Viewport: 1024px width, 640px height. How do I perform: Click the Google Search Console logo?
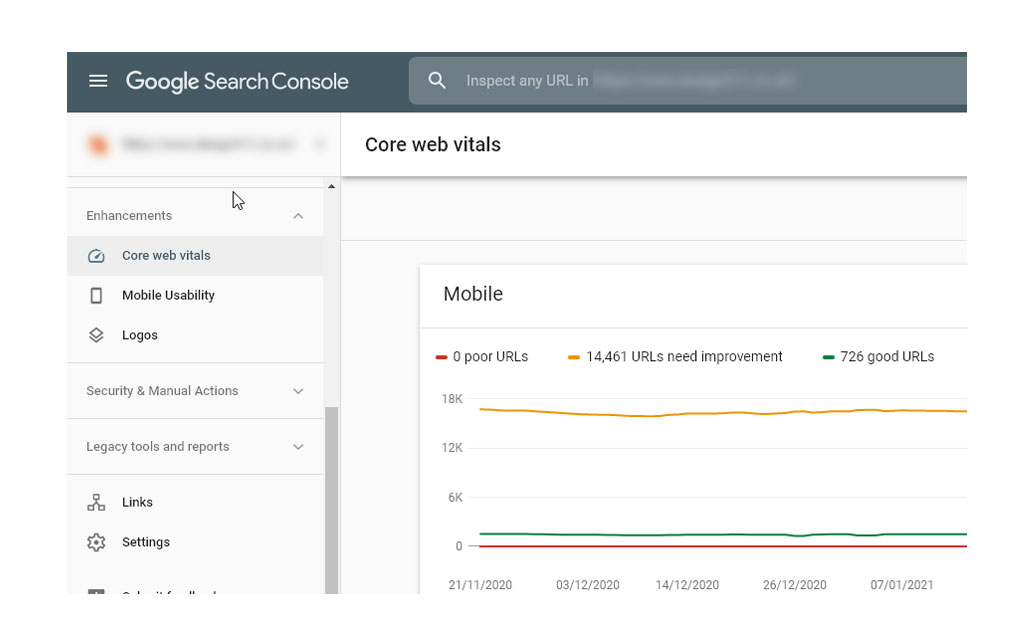click(237, 82)
